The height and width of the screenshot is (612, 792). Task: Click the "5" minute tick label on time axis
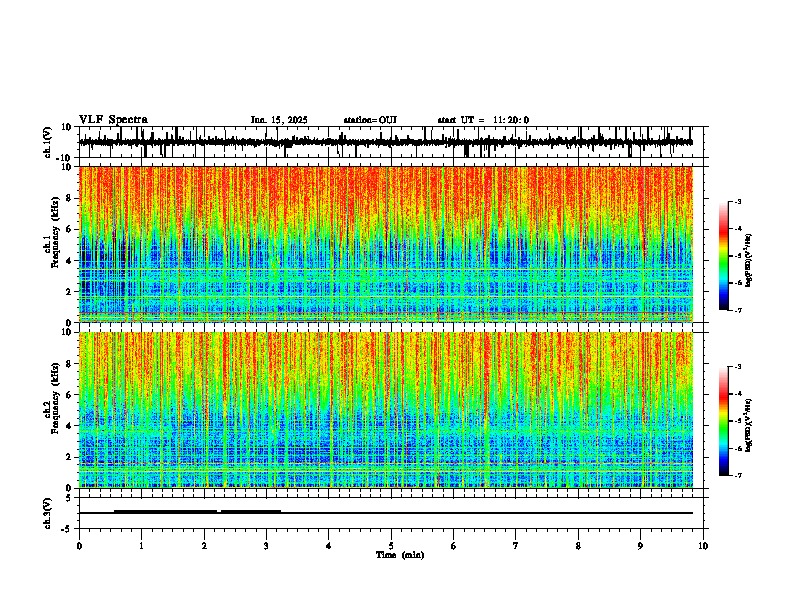tap(391, 546)
